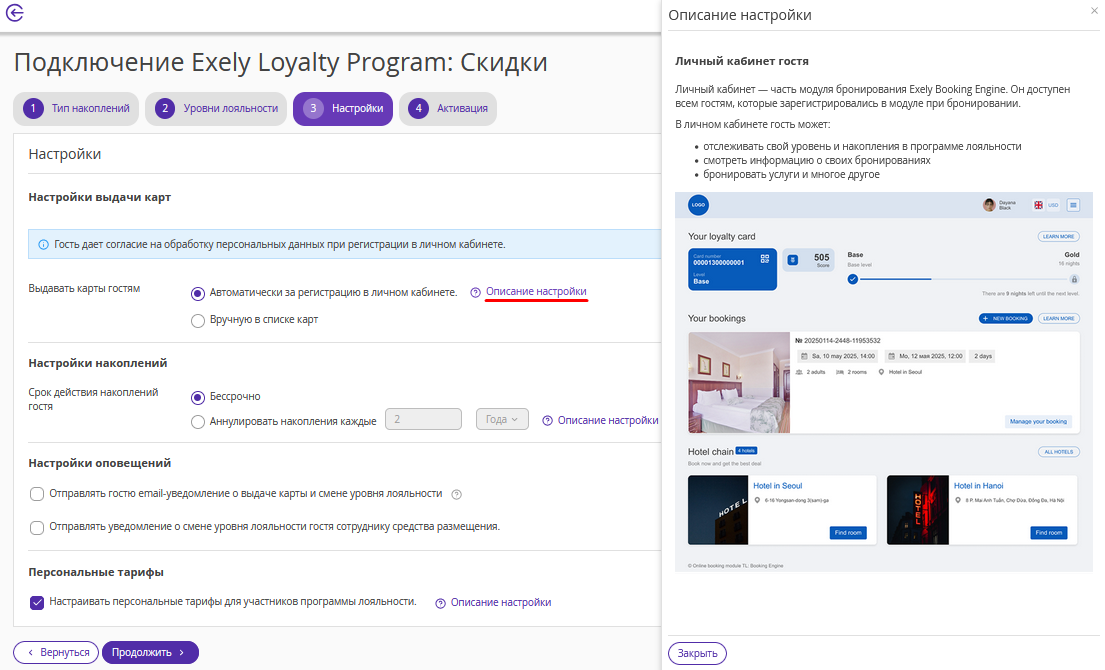Image resolution: width=1105 pixels, height=670 pixels.
Task: Select "Вручную в списке карт" radio option
Action: (198, 321)
